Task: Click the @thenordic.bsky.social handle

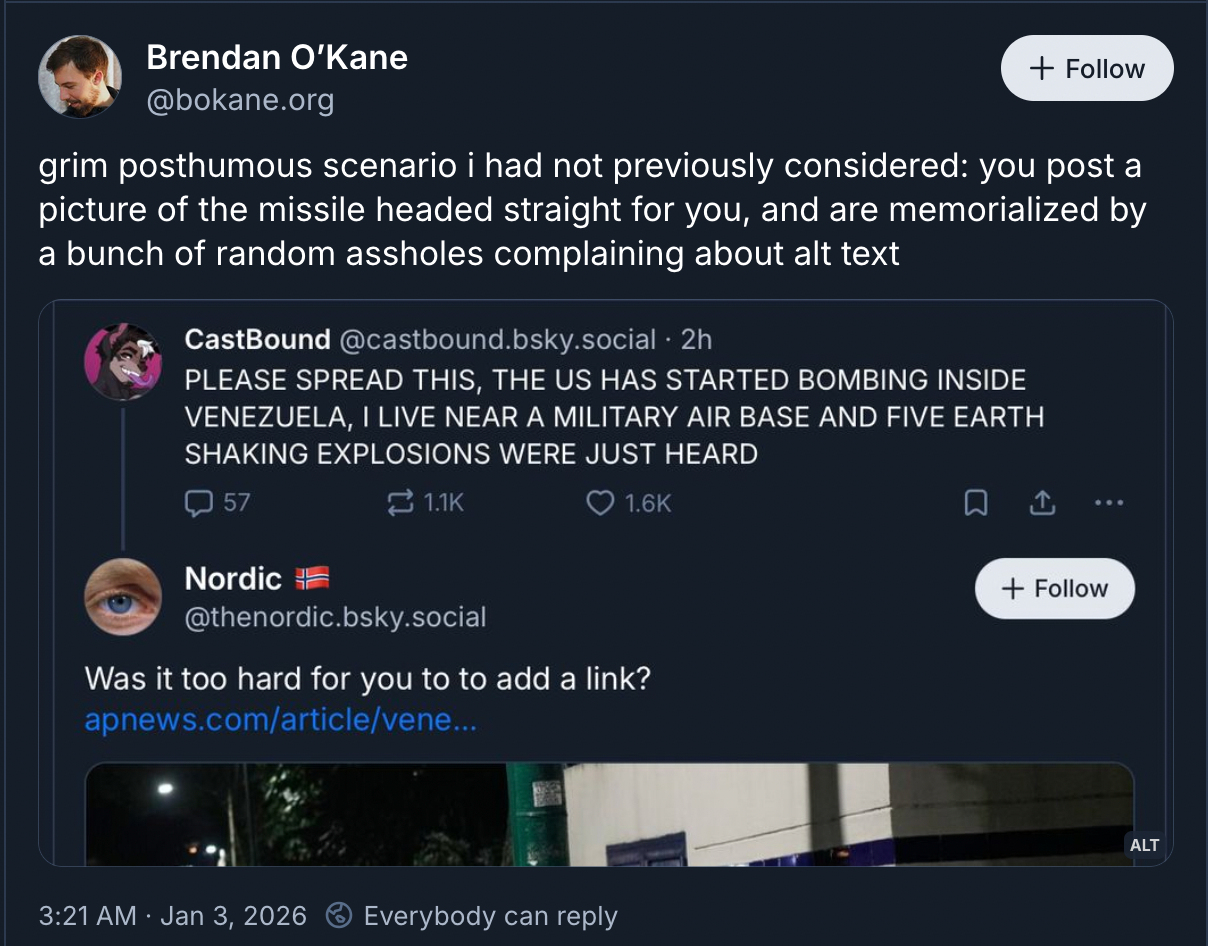Action: coord(335,617)
